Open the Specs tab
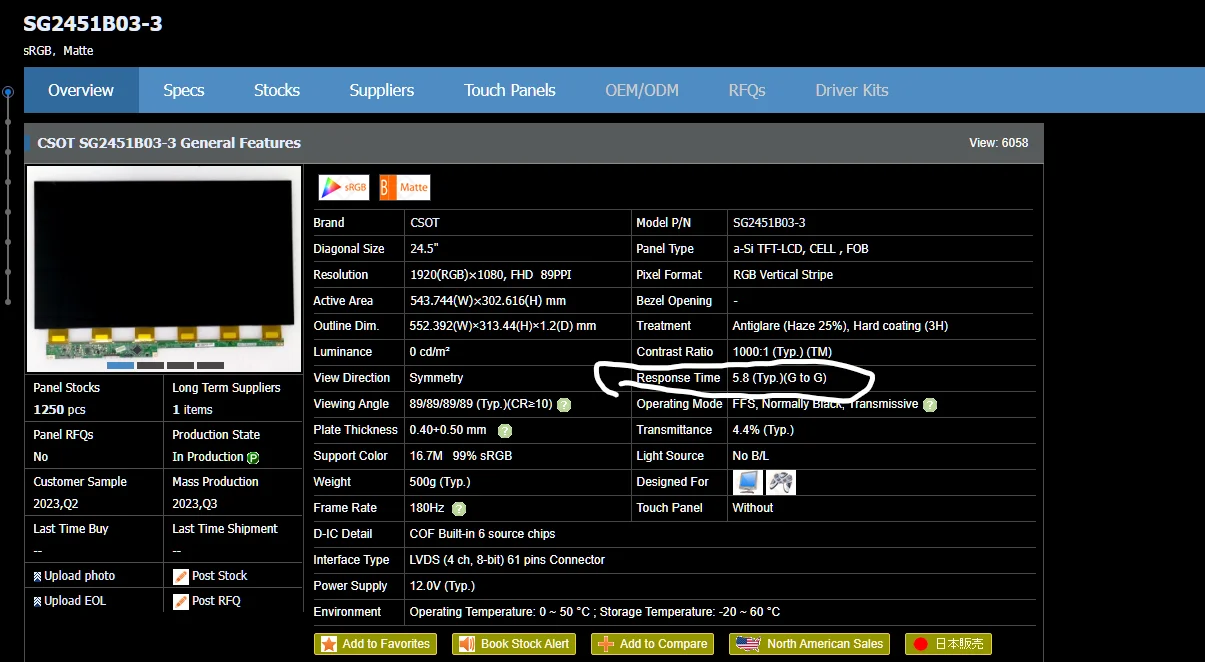The height and width of the screenshot is (662, 1205). pyautogui.click(x=184, y=90)
